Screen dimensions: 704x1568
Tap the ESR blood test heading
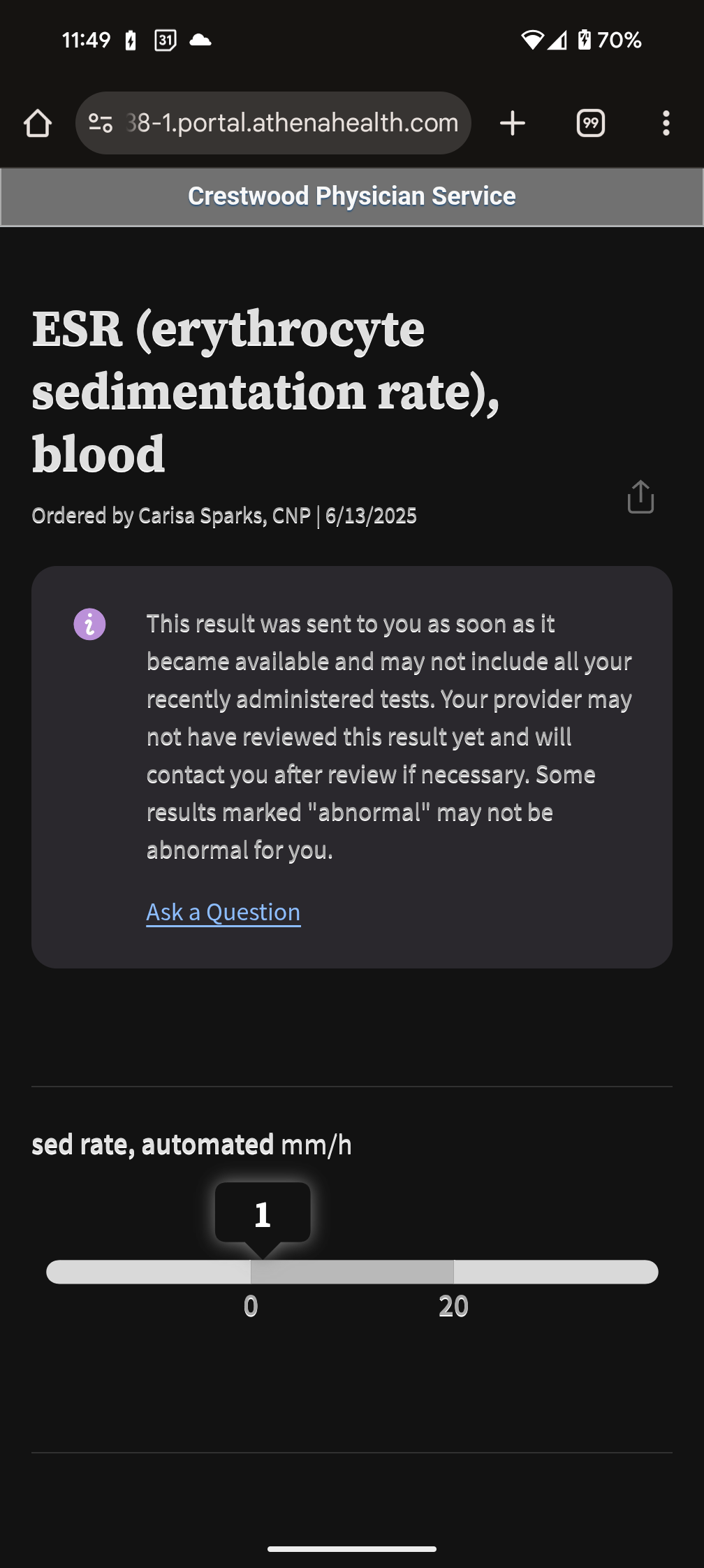pos(265,391)
